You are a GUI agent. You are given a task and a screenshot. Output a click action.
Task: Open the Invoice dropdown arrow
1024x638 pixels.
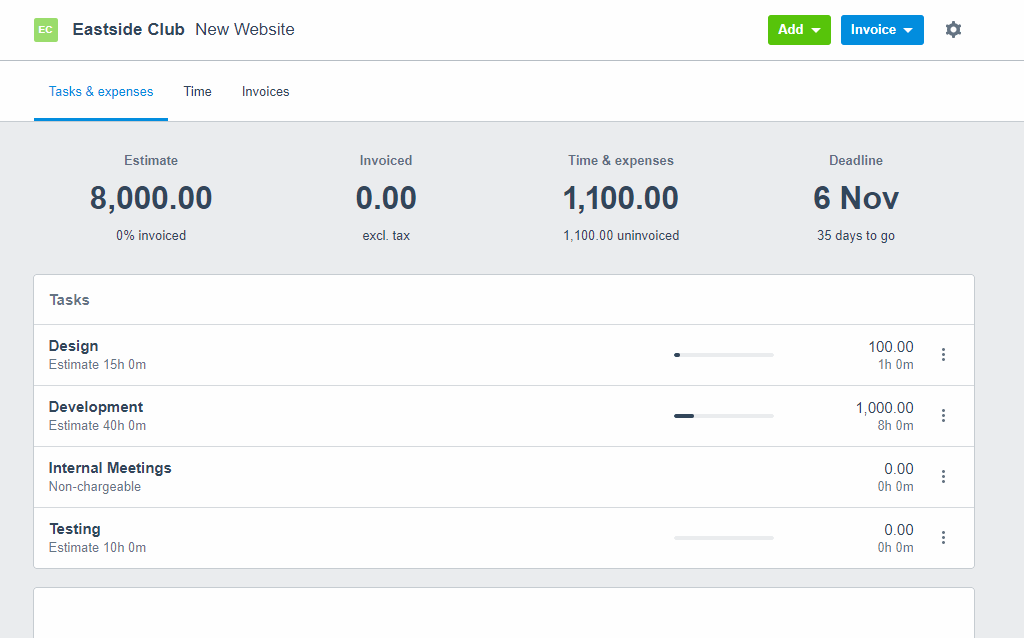coord(908,30)
